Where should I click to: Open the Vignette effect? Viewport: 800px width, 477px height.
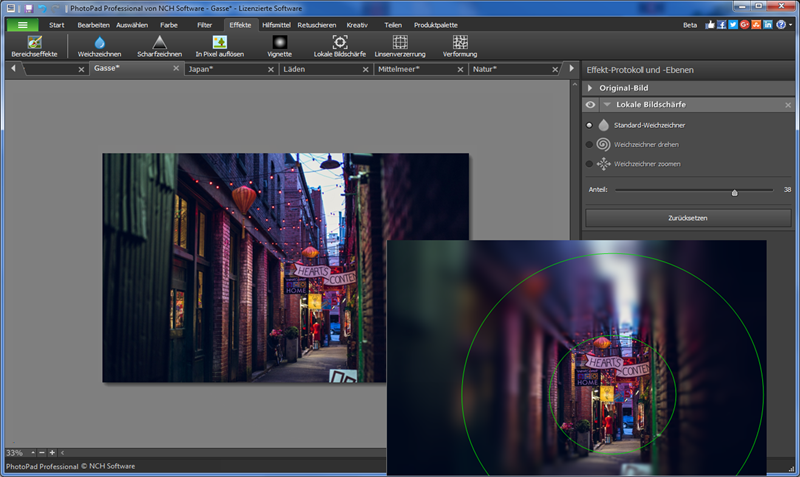point(280,46)
